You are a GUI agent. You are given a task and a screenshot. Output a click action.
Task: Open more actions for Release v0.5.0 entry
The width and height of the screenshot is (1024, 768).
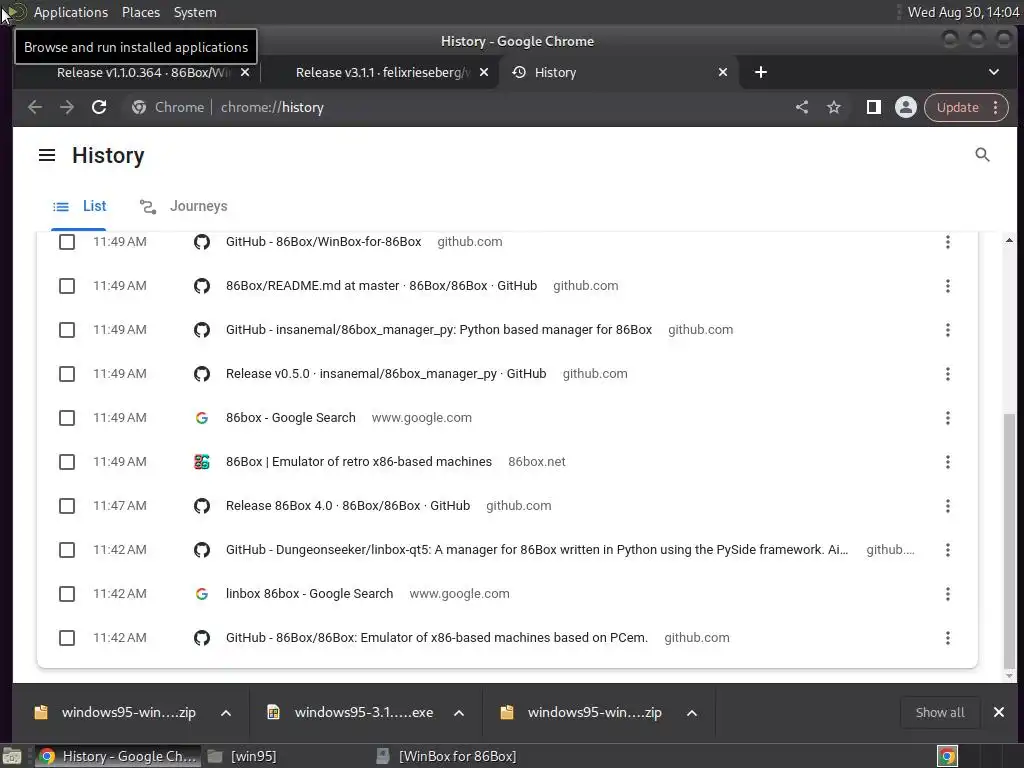pos(948,374)
